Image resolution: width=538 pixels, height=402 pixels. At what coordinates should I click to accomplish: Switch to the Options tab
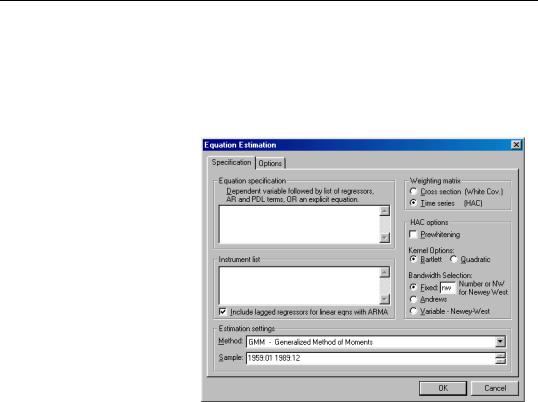point(270,163)
